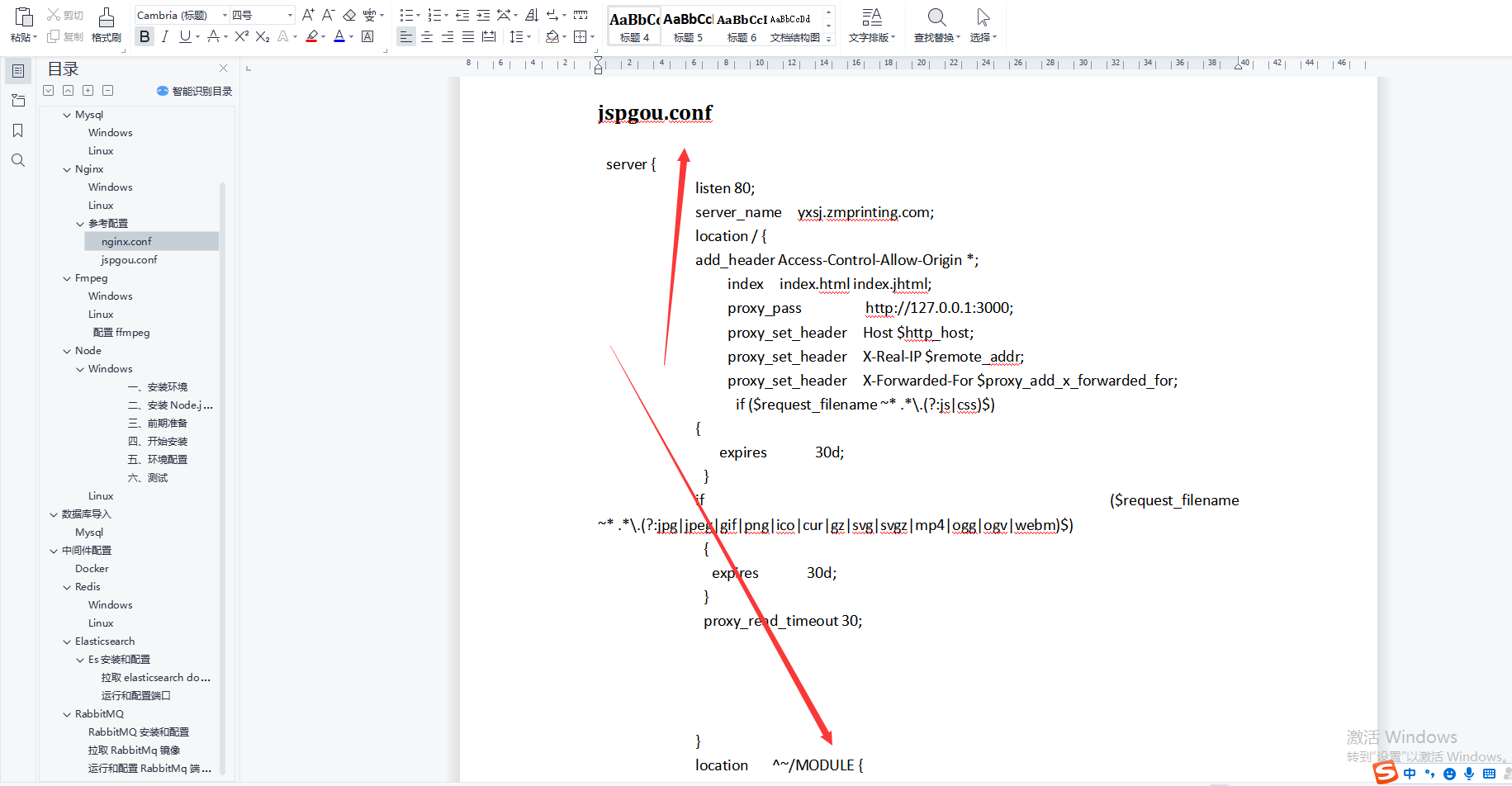Collapse the Nginx outline node
1512x786 pixels.
pos(67,169)
